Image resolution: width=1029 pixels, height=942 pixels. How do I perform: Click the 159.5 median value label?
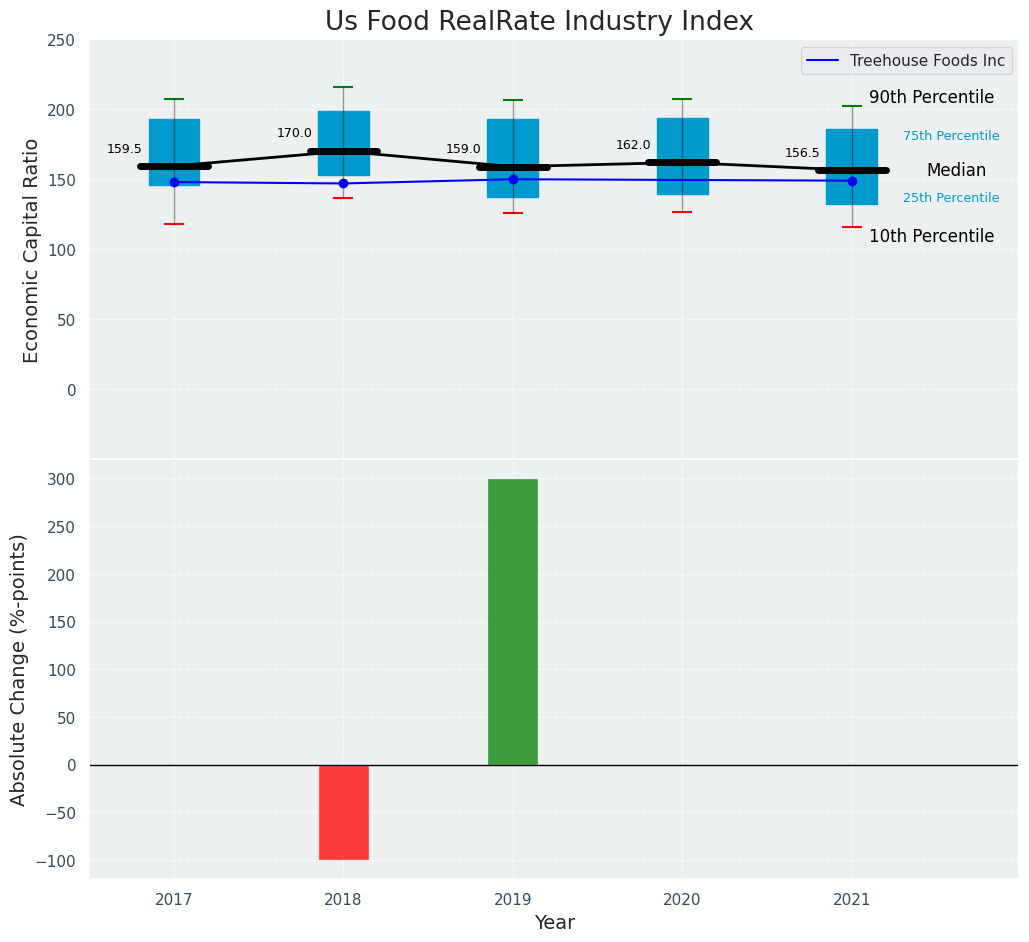tap(124, 149)
